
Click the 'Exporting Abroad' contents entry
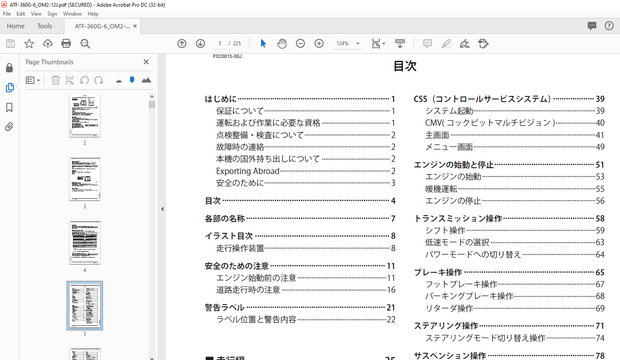click(248, 171)
